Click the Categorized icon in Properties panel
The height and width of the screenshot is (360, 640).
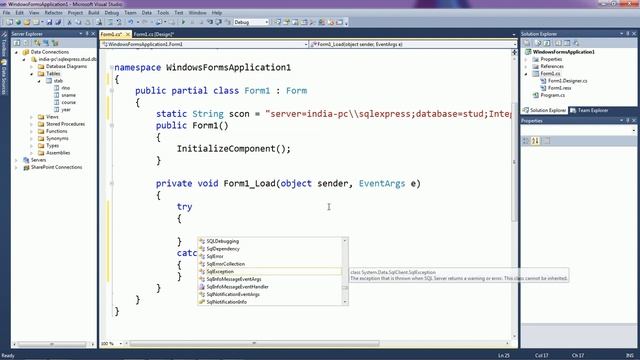click(x=526, y=140)
